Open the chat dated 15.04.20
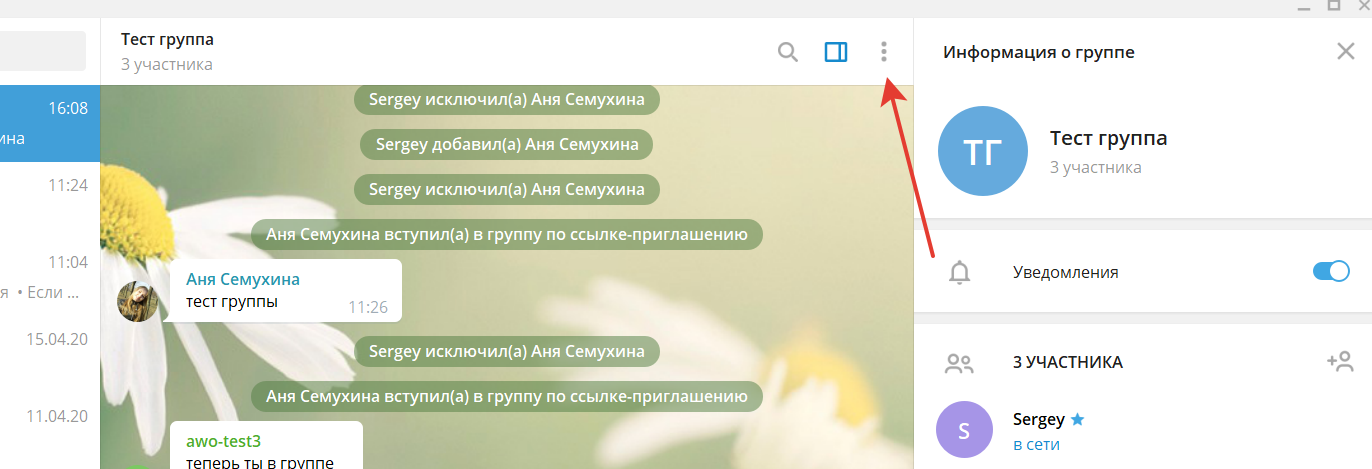 [50, 340]
